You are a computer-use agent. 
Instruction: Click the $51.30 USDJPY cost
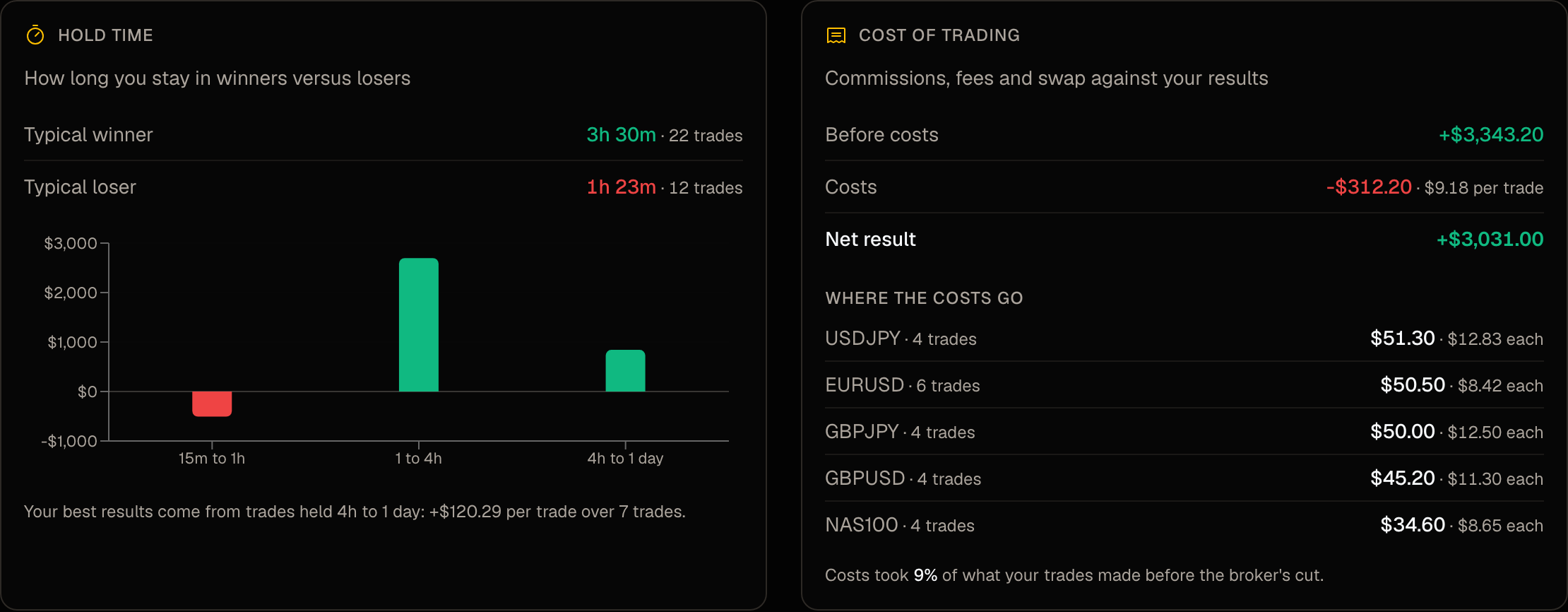click(1403, 338)
